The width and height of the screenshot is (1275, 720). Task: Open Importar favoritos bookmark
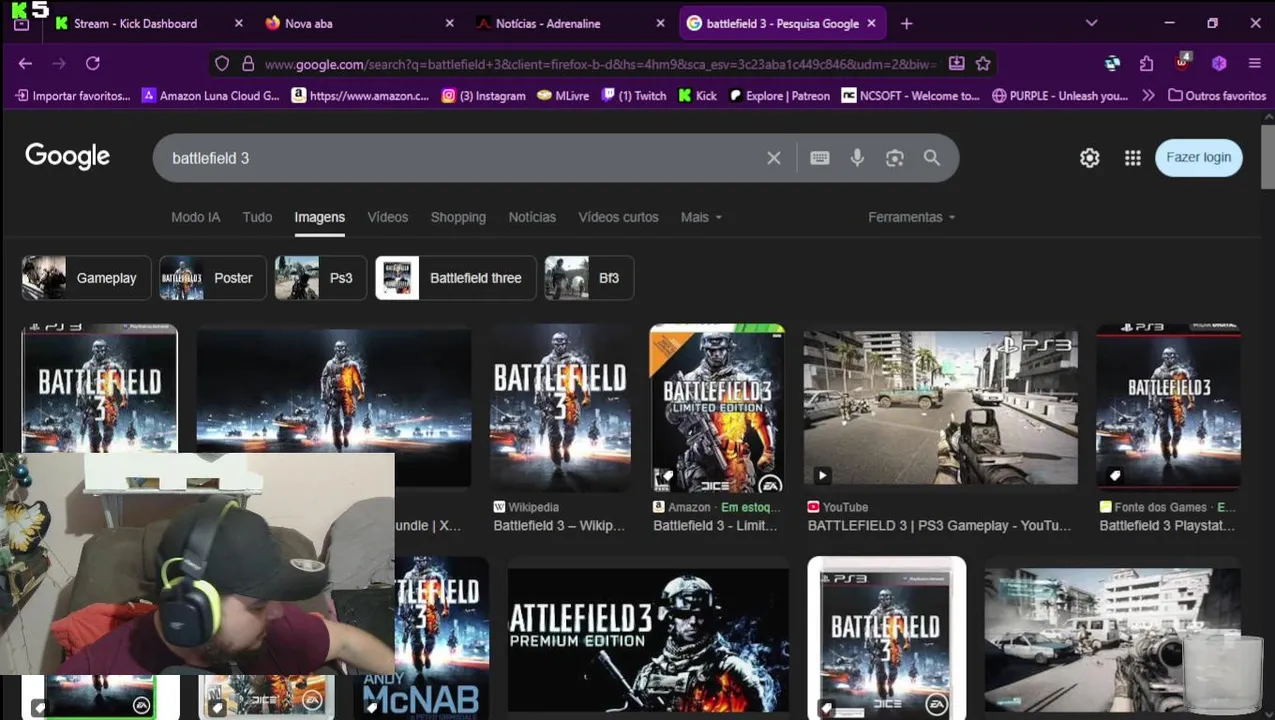click(x=73, y=95)
